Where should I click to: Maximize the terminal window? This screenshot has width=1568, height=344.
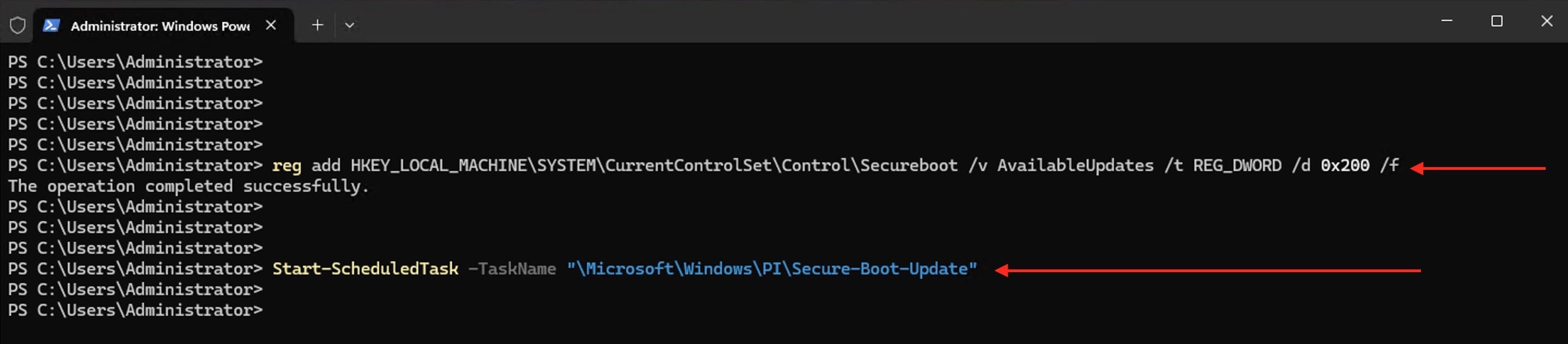point(1496,21)
